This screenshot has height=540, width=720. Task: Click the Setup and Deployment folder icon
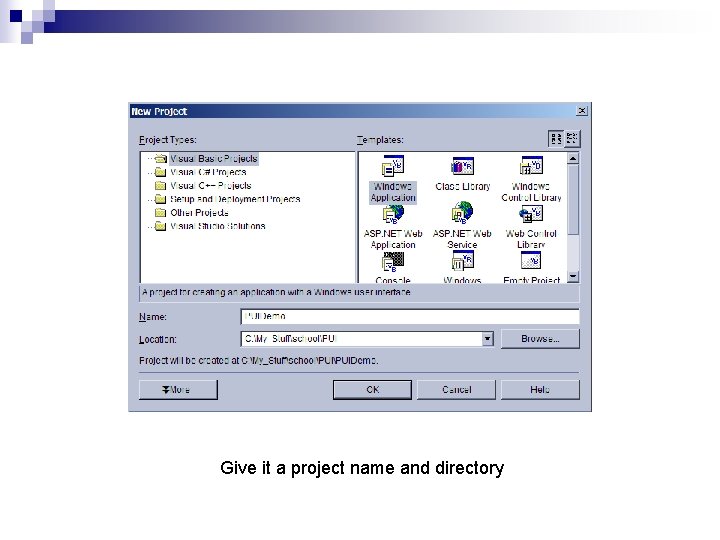160,199
